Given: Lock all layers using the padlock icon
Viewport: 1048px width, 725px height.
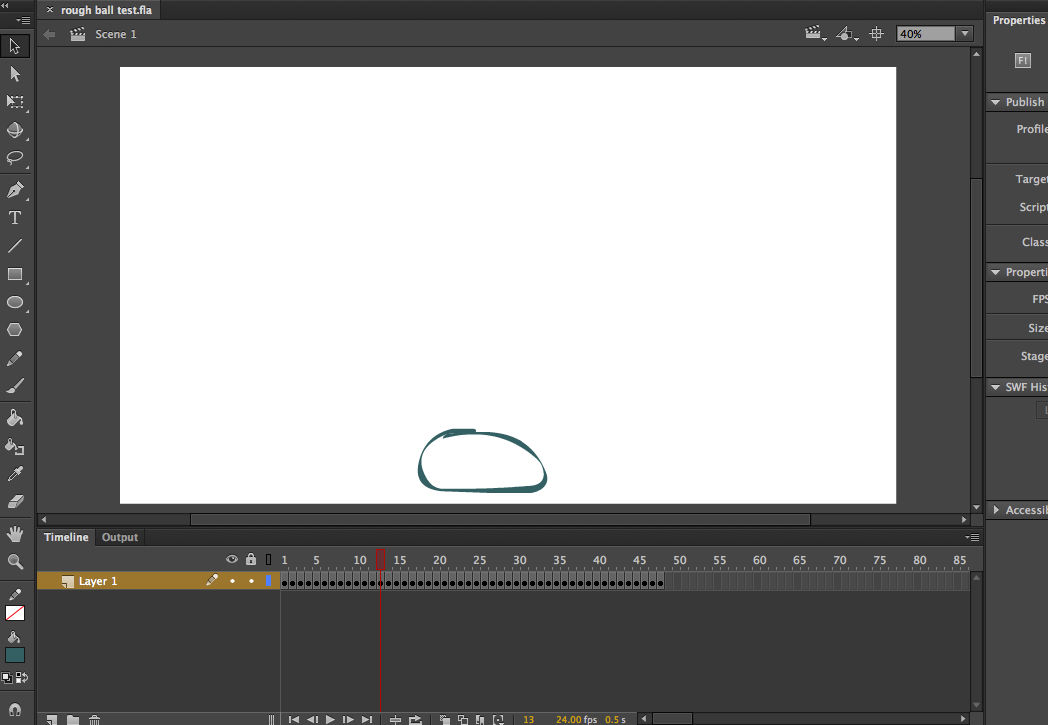Looking at the screenshot, I should pyautogui.click(x=250, y=558).
